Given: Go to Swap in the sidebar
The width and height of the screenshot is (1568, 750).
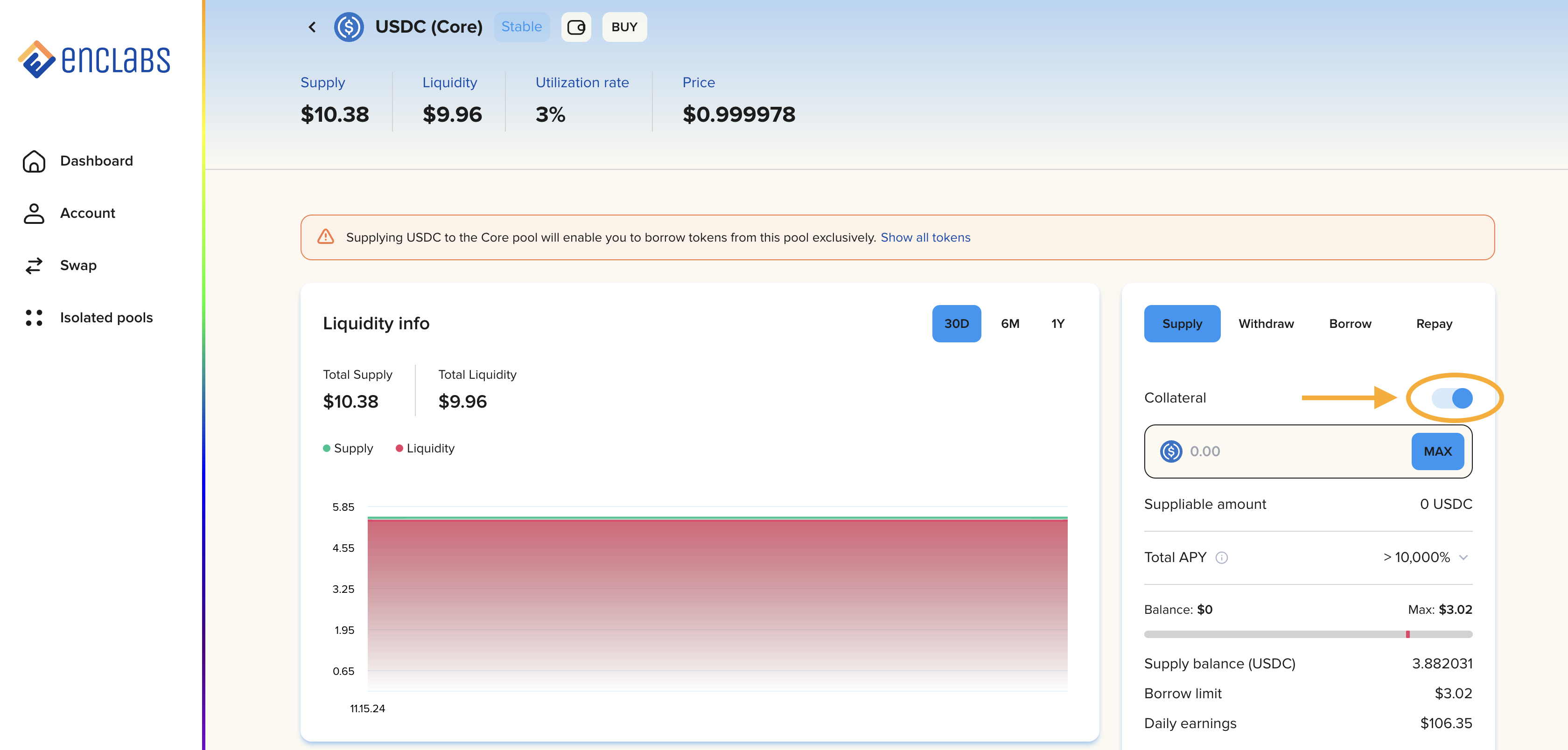Looking at the screenshot, I should (78, 265).
